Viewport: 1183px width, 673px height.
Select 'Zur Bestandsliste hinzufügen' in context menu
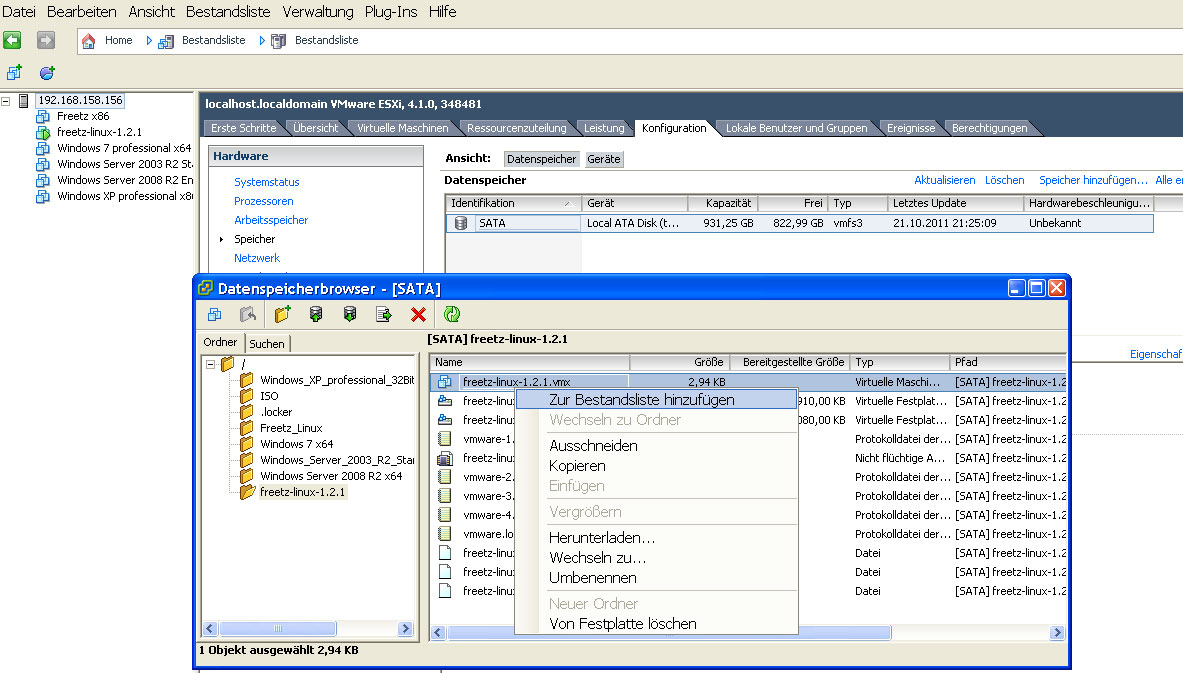(641, 399)
